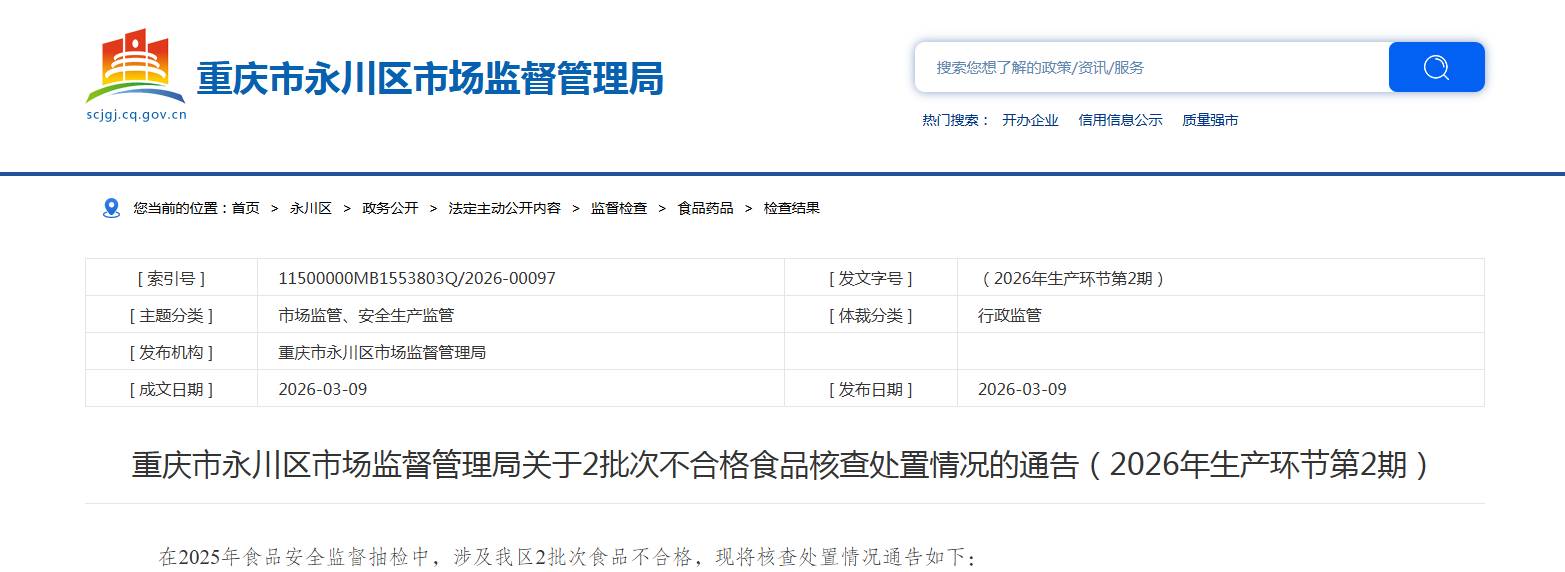Click the notice headline about 2批次不合格食品
The height and width of the screenshot is (572, 1565).
coord(782,465)
